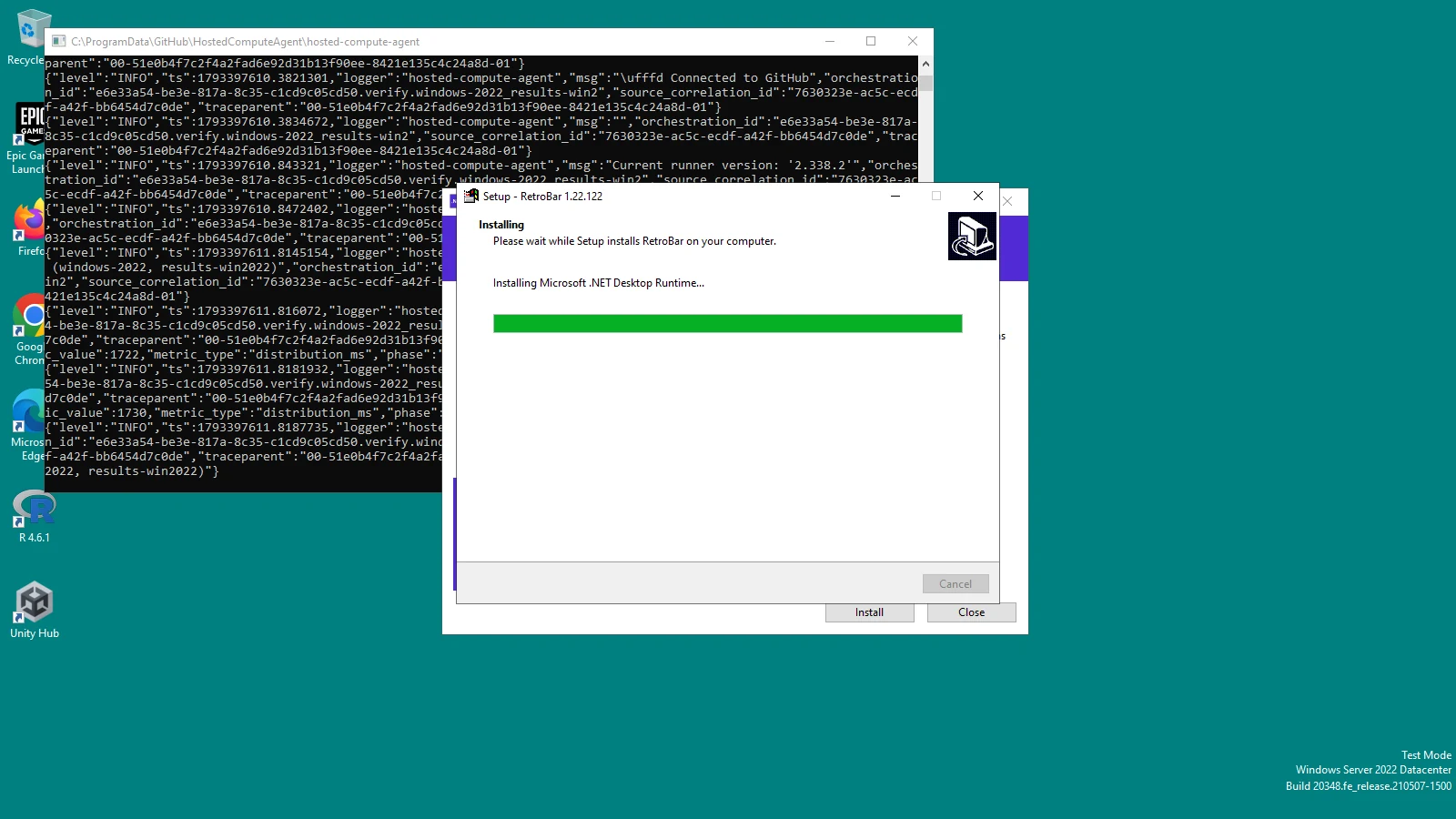Click the green installation progress bar

(x=727, y=323)
